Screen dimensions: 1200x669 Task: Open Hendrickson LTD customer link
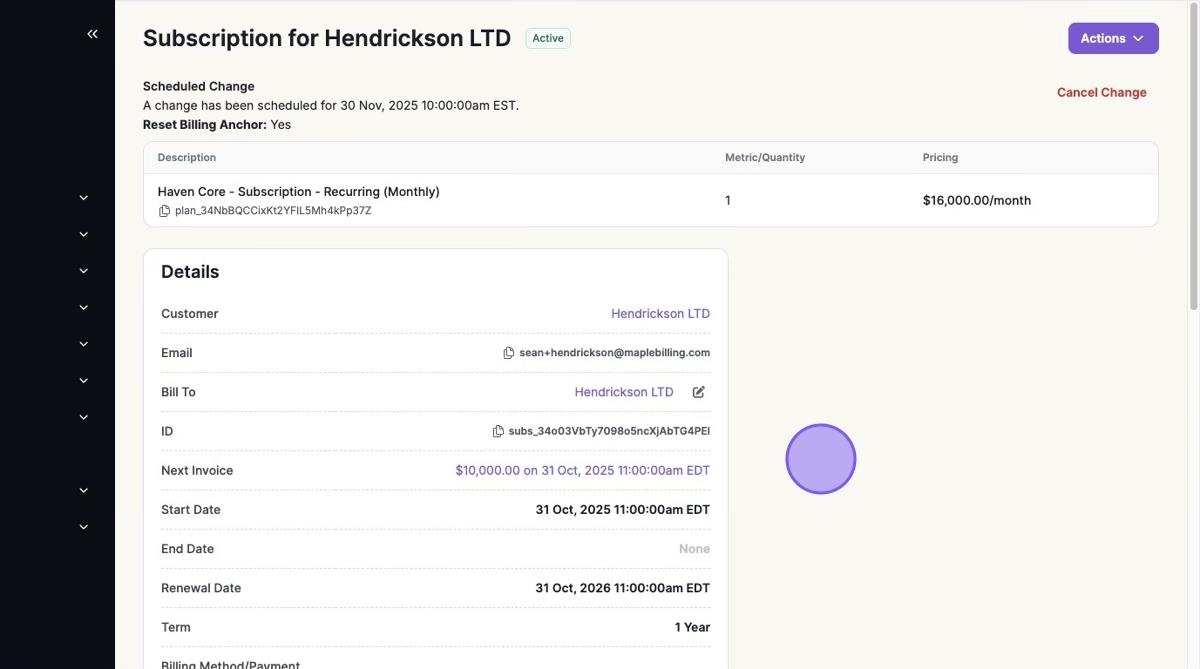coord(660,314)
